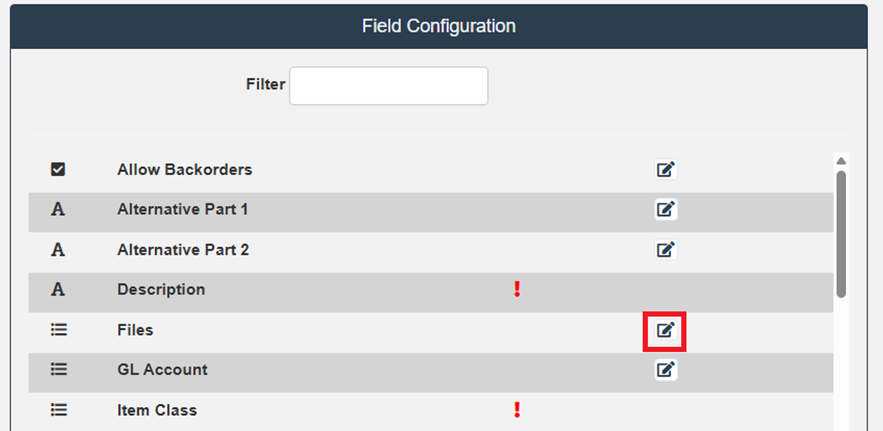The height and width of the screenshot is (431, 883).
Task: Select the Alternative Part 1 label
Action: (x=182, y=210)
